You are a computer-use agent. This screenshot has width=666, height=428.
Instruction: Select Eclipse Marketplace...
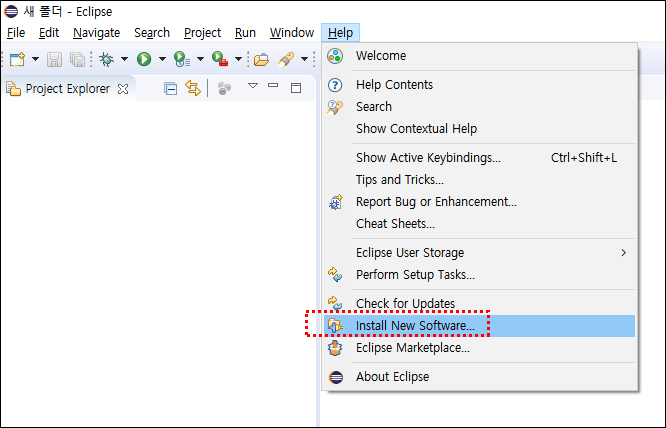pyautogui.click(x=480, y=348)
